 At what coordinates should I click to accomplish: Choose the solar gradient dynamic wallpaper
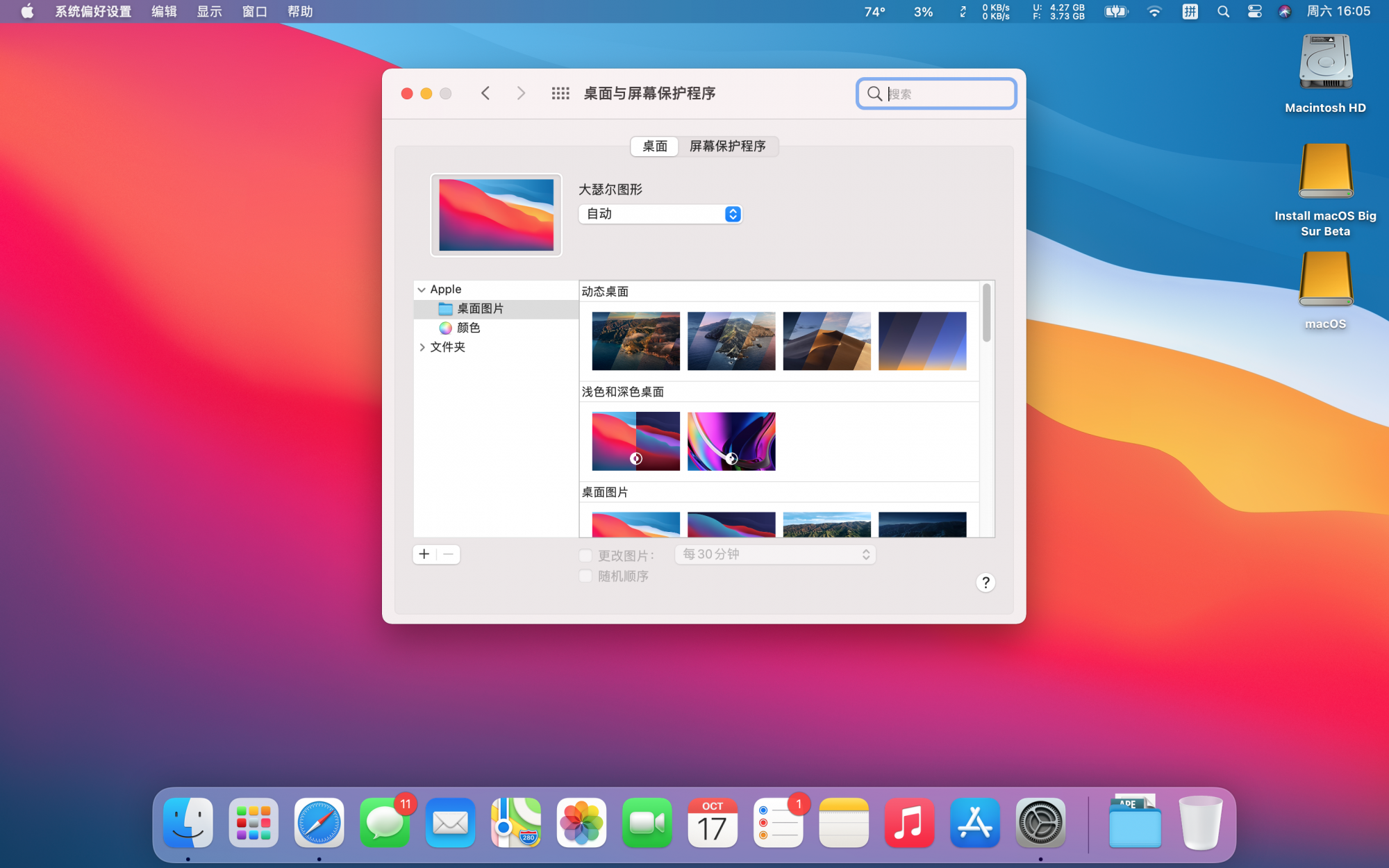922,341
